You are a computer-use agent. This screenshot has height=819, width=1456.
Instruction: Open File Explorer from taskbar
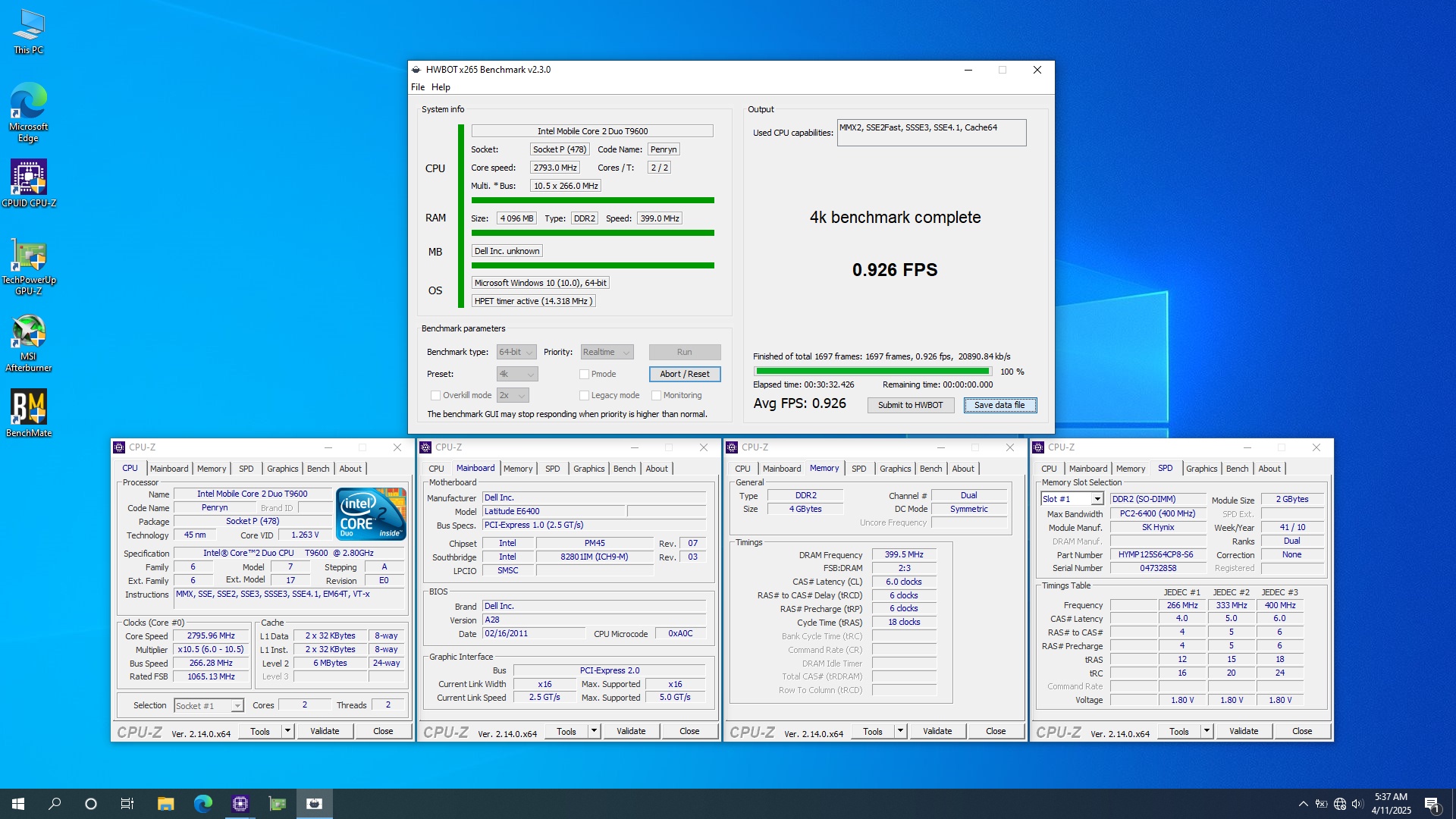pos(165,804)
